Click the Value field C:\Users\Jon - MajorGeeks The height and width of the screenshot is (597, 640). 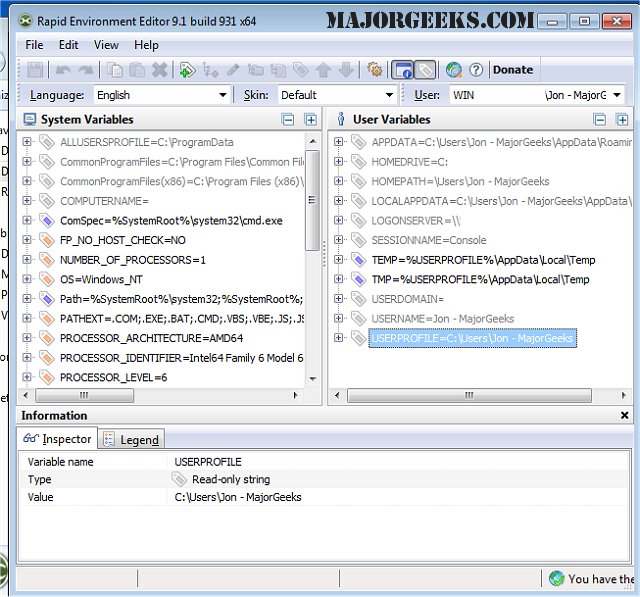click(x=238, y=497)
